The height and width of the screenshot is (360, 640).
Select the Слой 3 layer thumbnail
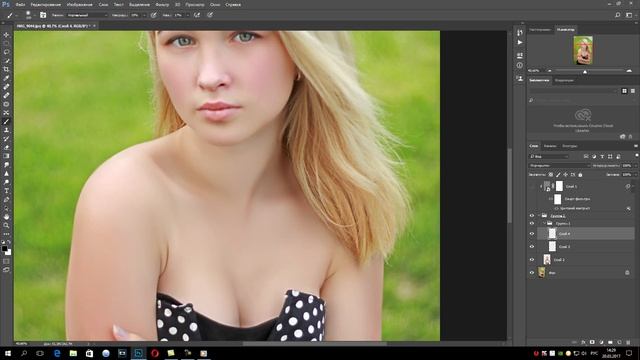click(552, 247)
